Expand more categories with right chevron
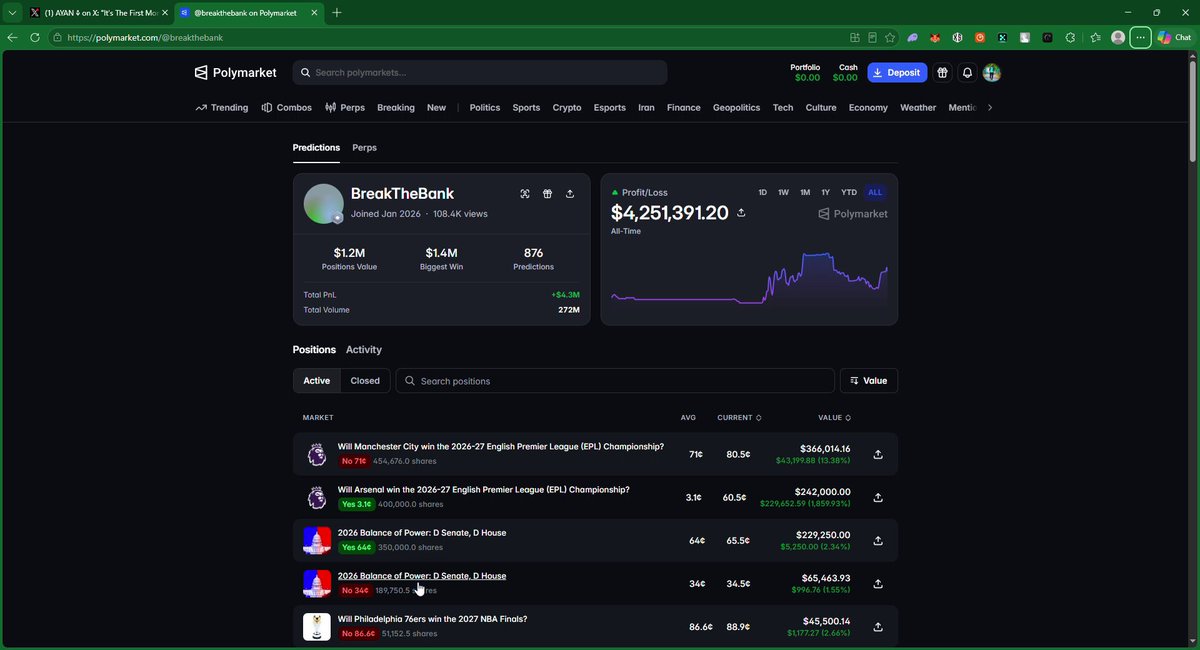The width and height of the screenshot is (1200, 650). (x=990, y=107)
